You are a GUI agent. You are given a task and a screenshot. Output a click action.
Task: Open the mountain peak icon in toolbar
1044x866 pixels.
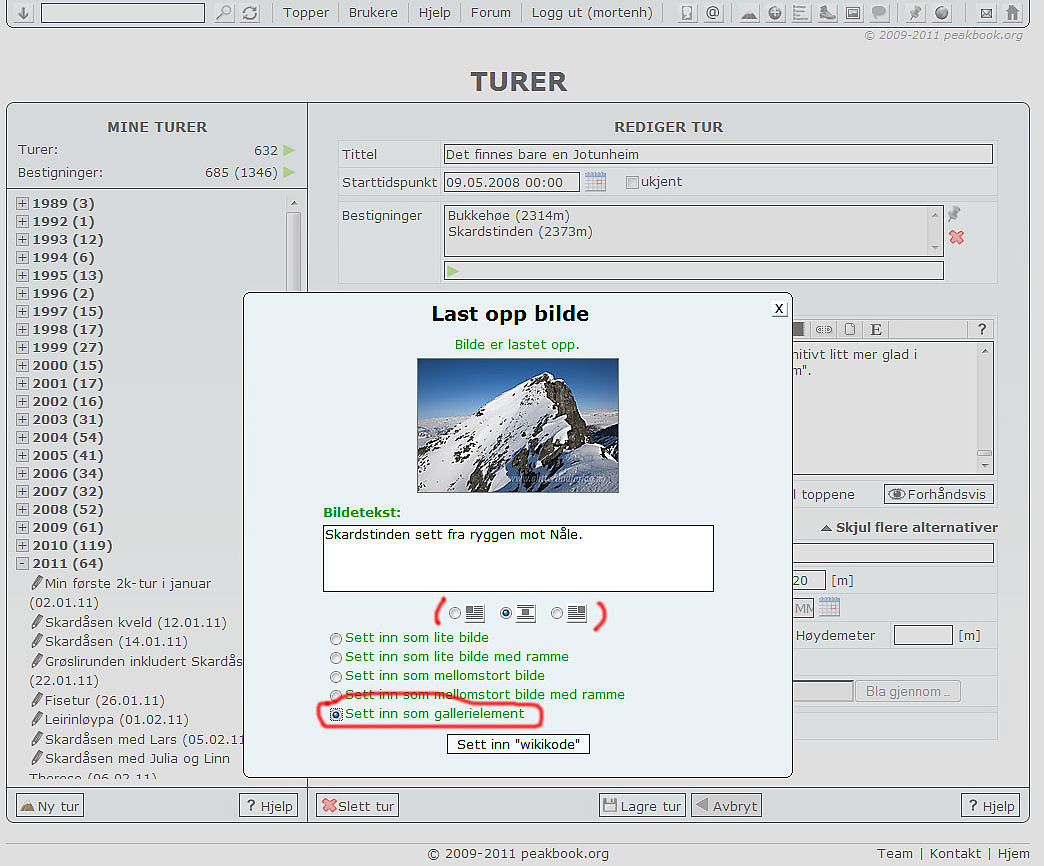(749, 13)
